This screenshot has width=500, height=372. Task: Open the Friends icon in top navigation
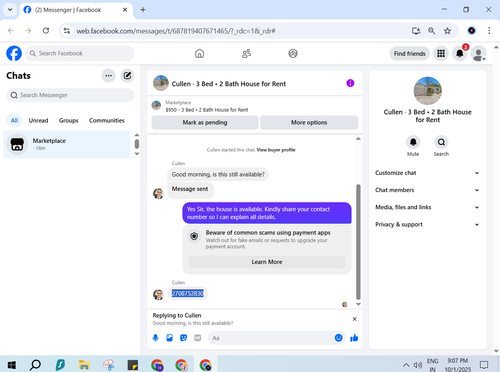246,53
